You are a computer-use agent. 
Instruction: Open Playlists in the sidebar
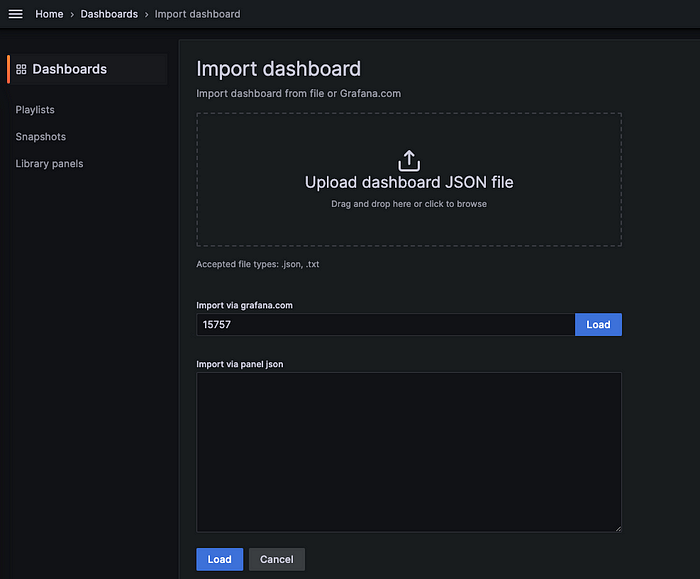[x=35, y=110]
